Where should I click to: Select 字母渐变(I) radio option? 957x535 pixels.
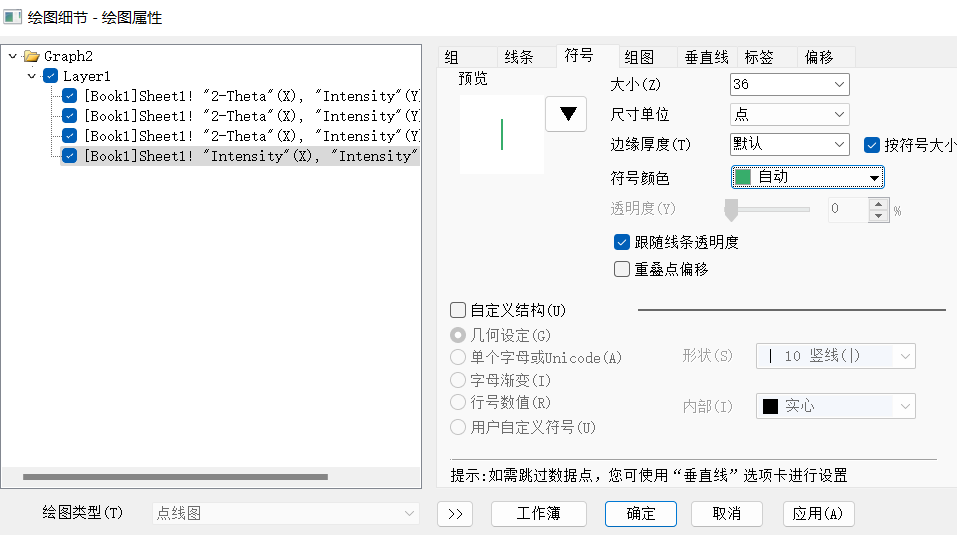point(458,380)
